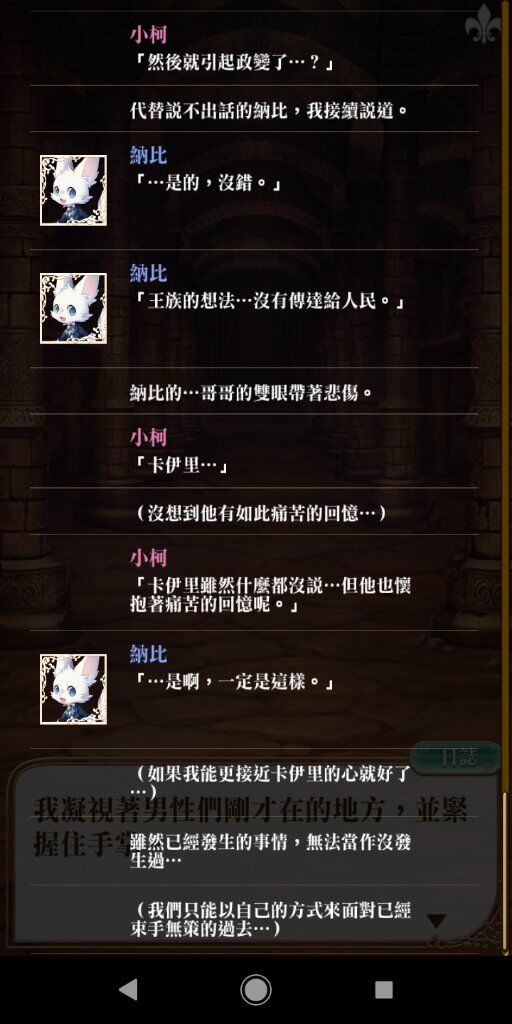Click thought line (沒想到他有如此痛苦的回憶…)
512x1024 pixels.
click(261, 513)
